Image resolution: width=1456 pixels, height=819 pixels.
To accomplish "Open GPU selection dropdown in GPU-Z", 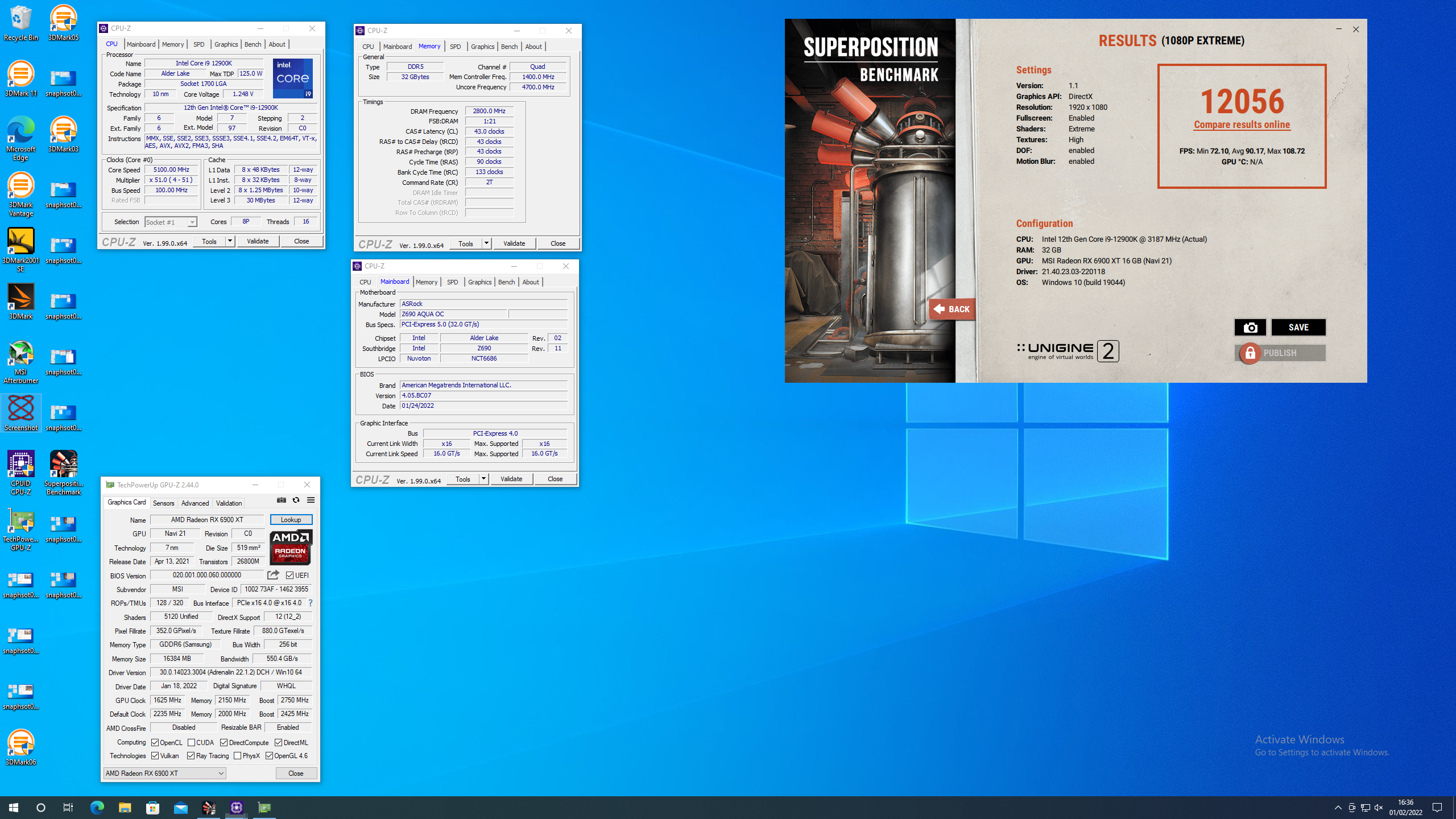I will tap(165, 773).
